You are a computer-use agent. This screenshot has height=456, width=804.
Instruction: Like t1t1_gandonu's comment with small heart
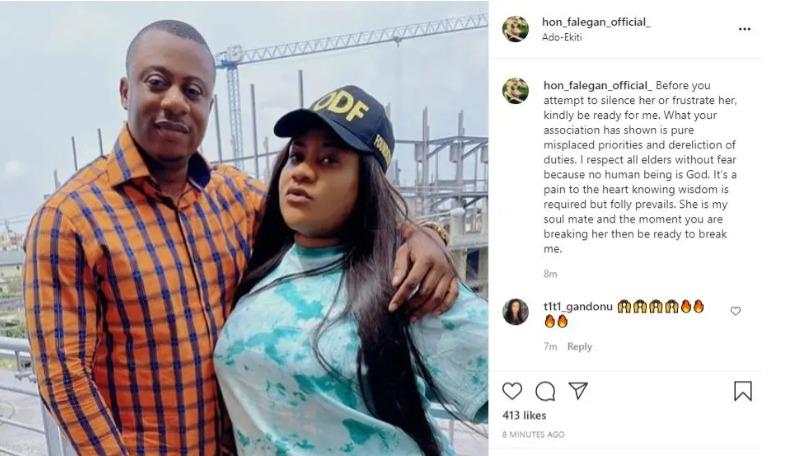click(x=735, y=311)
